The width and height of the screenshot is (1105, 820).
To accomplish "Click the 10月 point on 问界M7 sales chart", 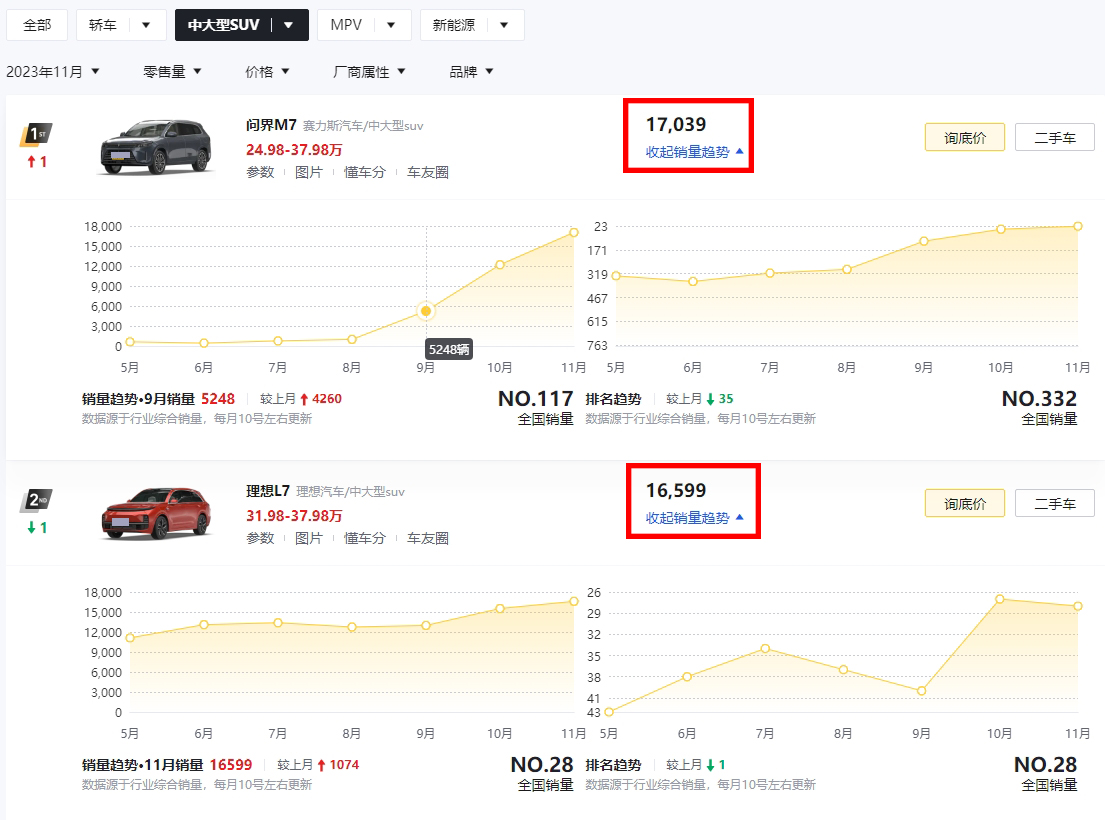I will [x=500, y=265].
